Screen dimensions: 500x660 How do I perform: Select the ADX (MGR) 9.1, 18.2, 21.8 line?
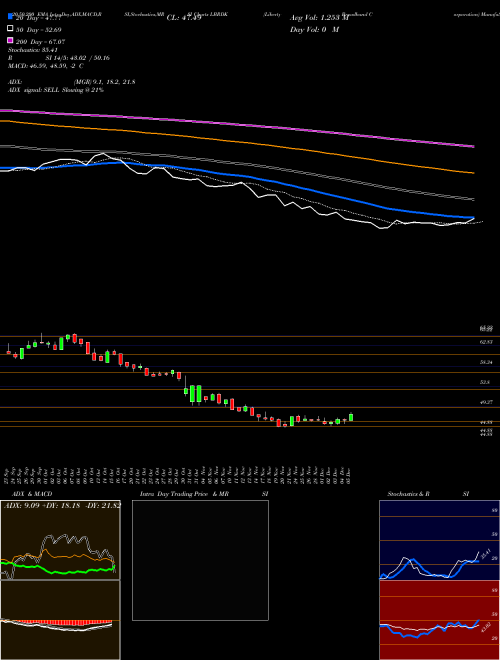[x=72, y=82]
